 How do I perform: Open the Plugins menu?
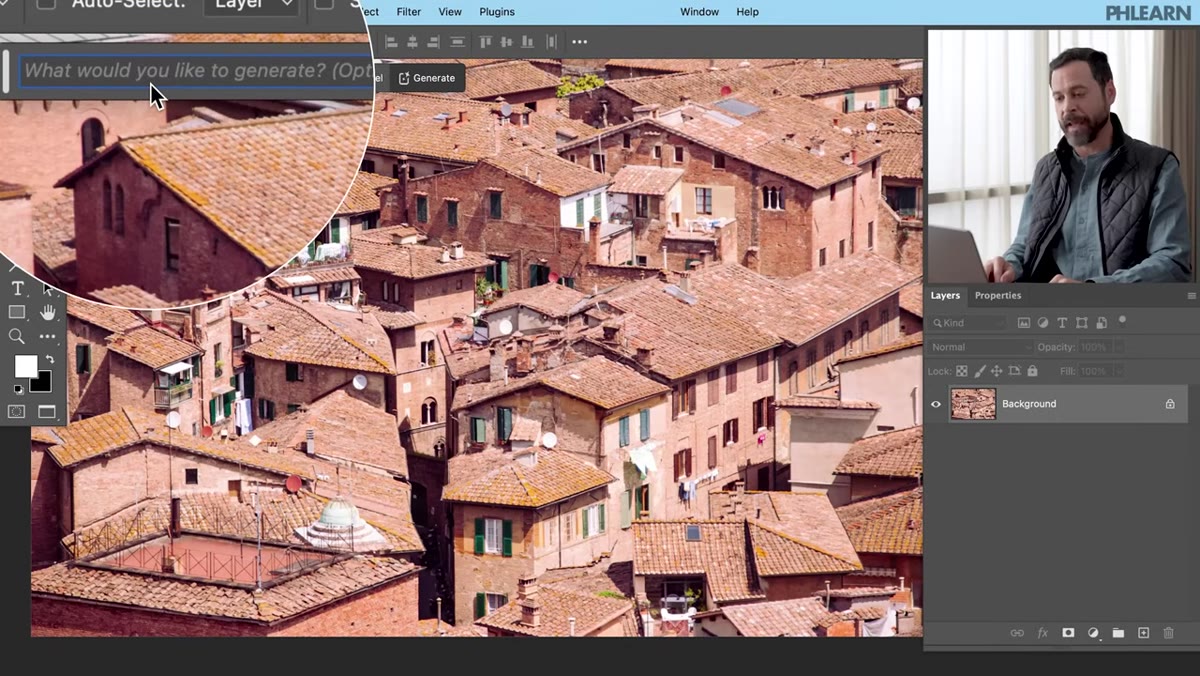coord(497,12)
